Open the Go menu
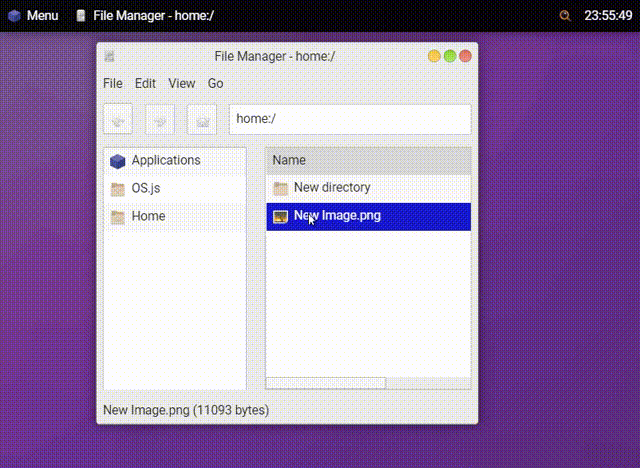This screenshot has width=640, height=468. 216,83
